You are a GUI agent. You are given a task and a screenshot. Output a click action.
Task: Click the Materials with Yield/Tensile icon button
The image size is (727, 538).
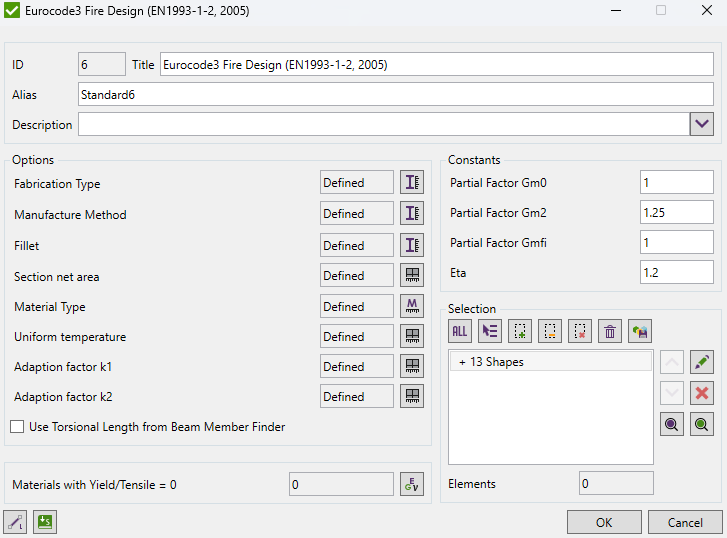pos(412,484)
